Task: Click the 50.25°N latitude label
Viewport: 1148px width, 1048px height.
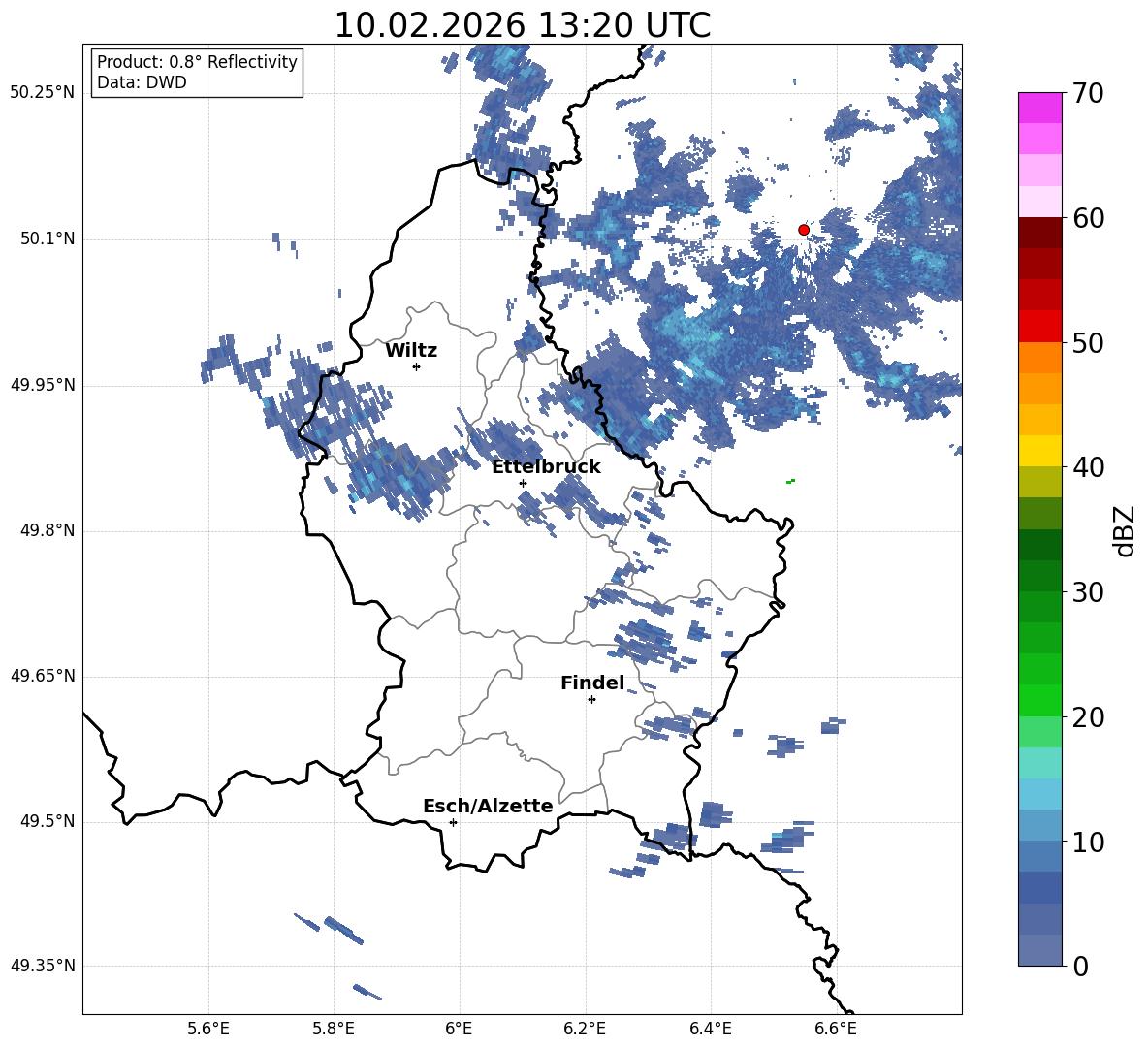Action: tap(43, 94)
